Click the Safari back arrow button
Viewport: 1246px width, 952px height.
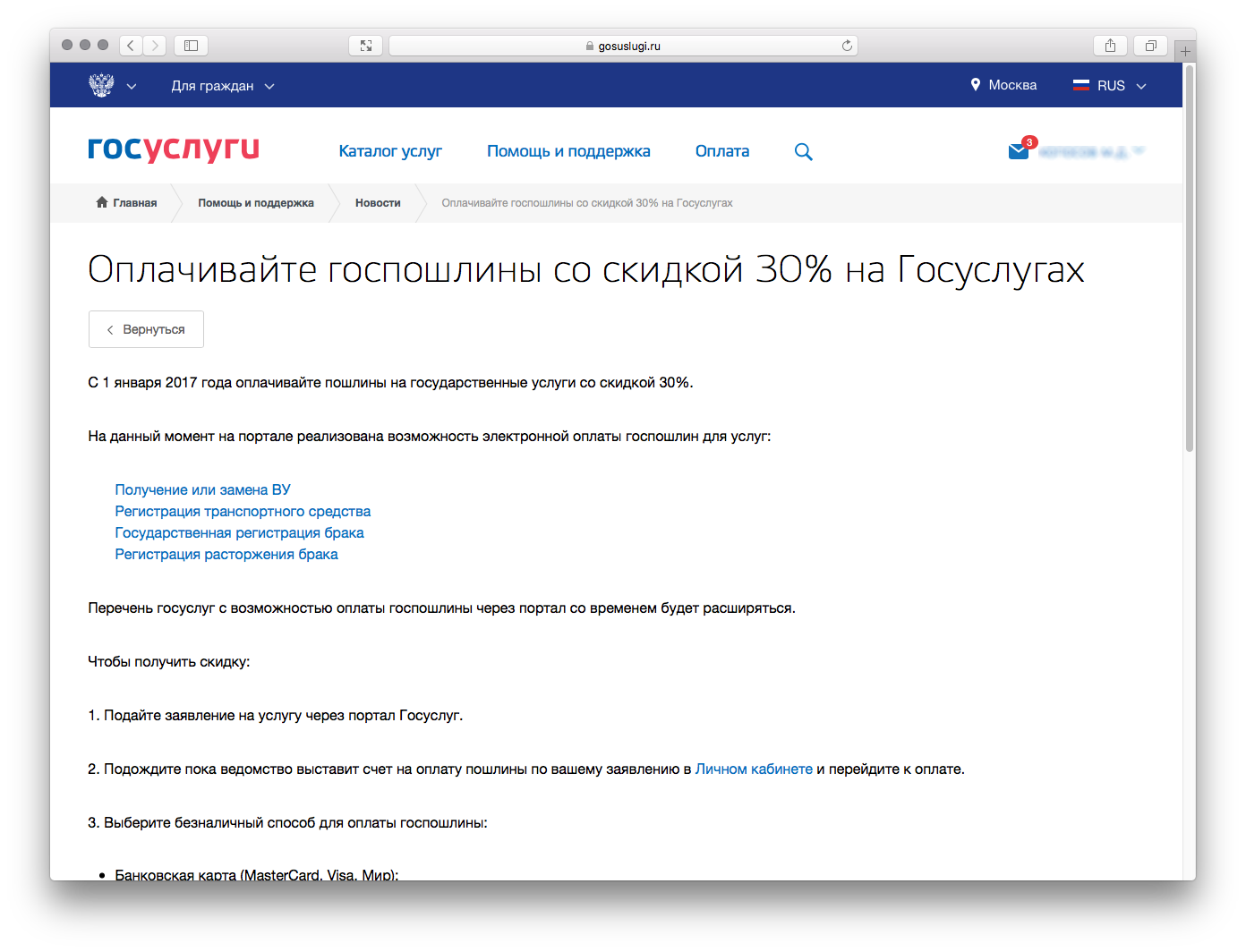click(131, 46)
